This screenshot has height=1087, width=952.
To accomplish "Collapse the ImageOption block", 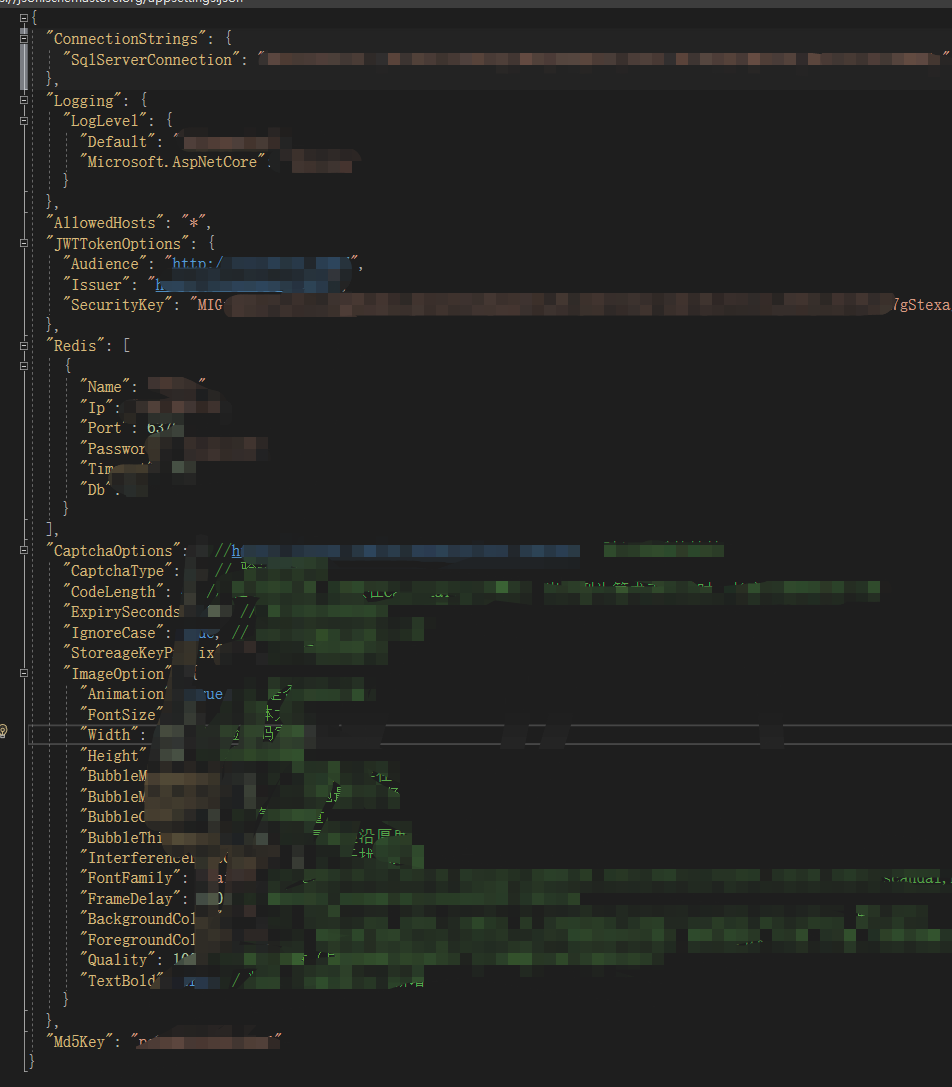I will [x=24, y=673].
